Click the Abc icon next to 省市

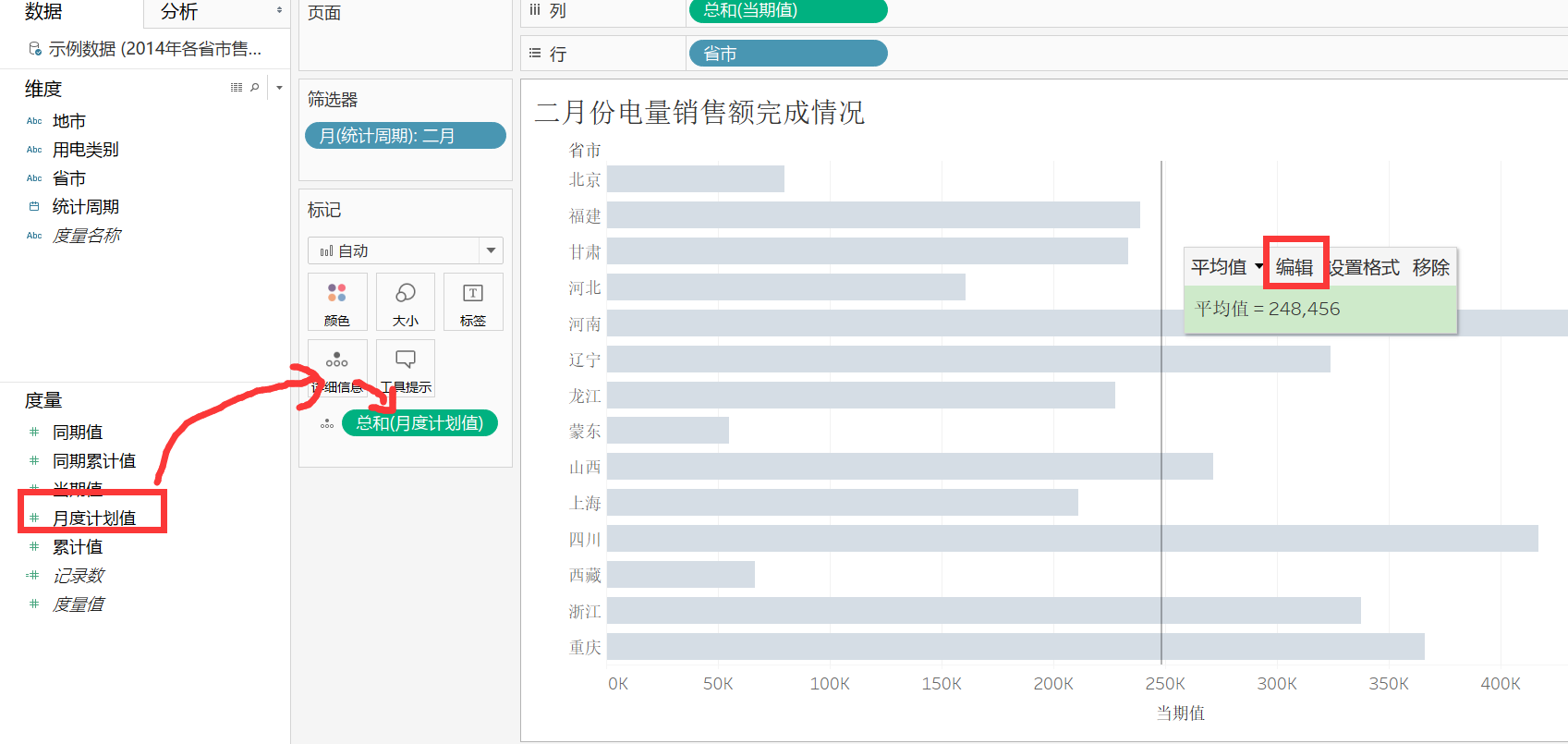click(34, 178)
